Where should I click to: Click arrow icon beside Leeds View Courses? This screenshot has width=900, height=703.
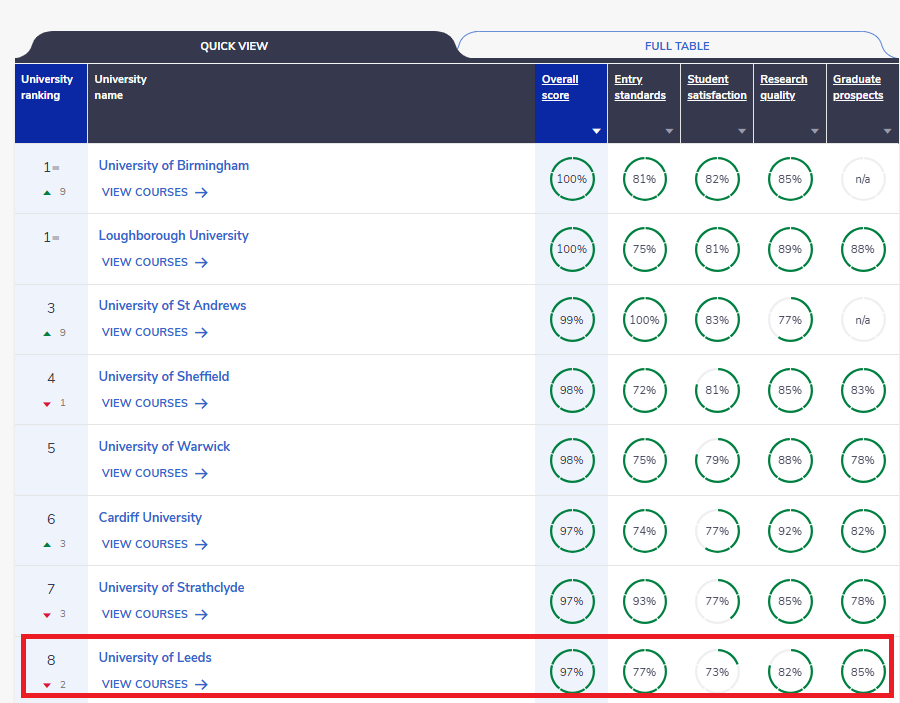click(202, 684)
